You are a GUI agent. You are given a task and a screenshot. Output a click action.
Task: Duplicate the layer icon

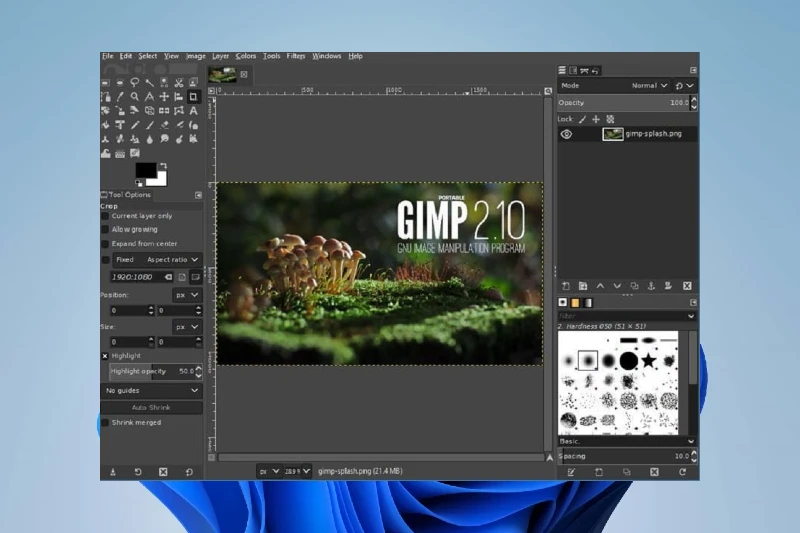(x=634, y=286)
